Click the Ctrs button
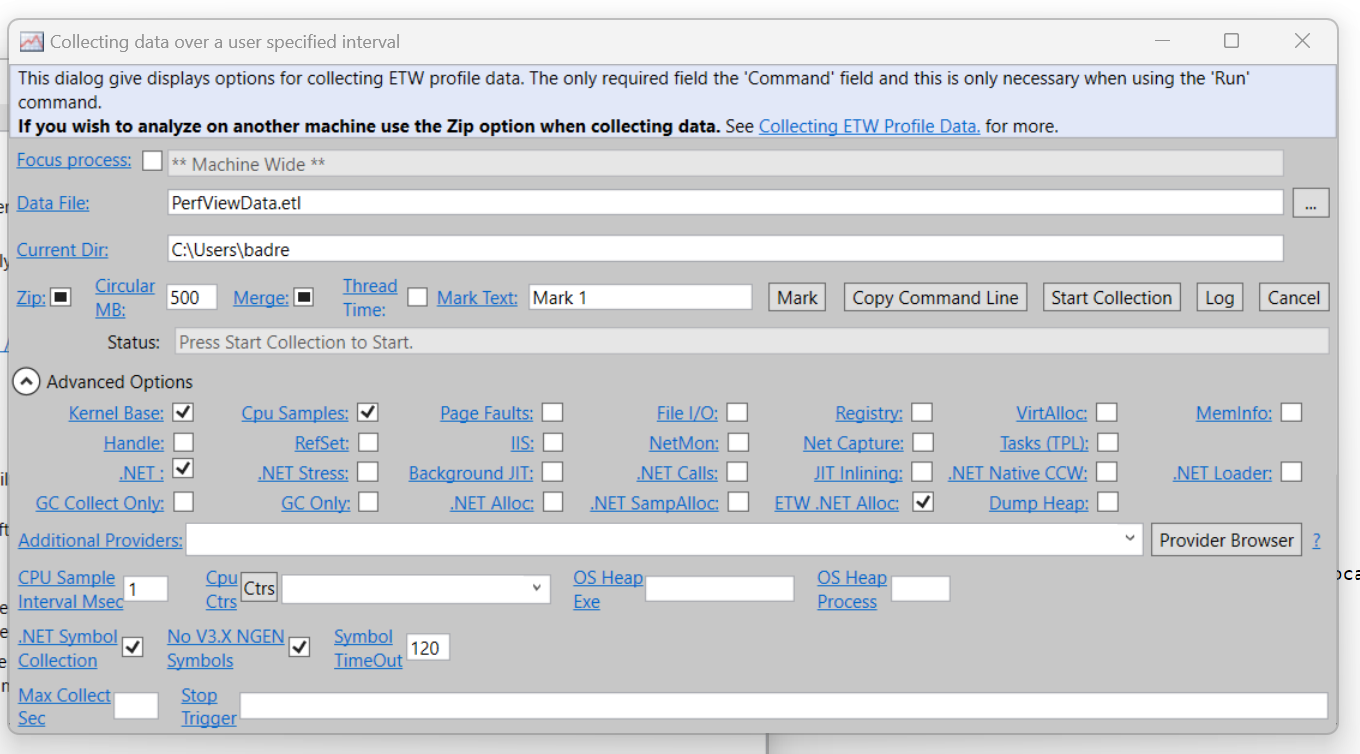 (x=259, y=588)
